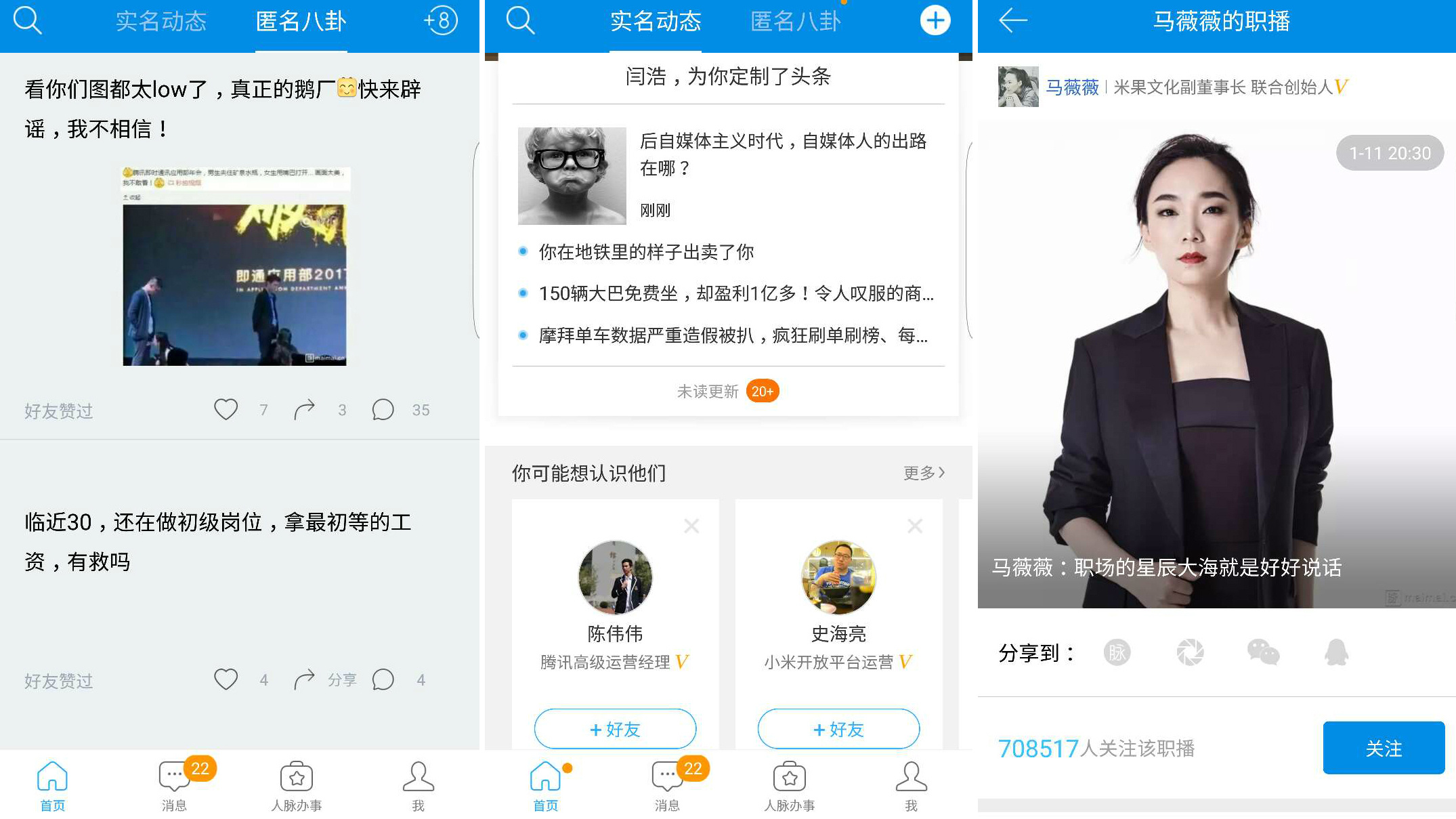The image size is (1456, 819).
Task: Open 马薇薇 profile name link
Action: pyautogui.click(x=1072, y=87)
